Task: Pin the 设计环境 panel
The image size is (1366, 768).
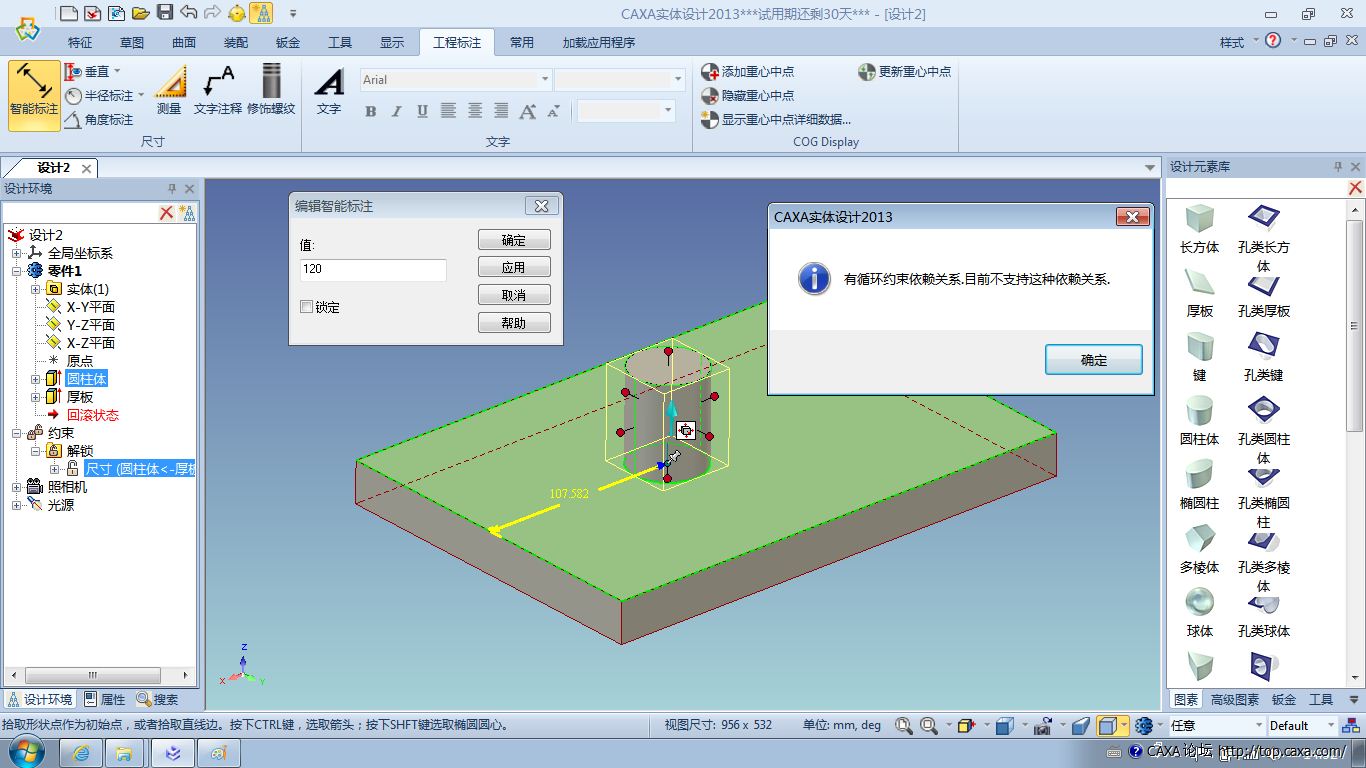Action: pos(172,188)
